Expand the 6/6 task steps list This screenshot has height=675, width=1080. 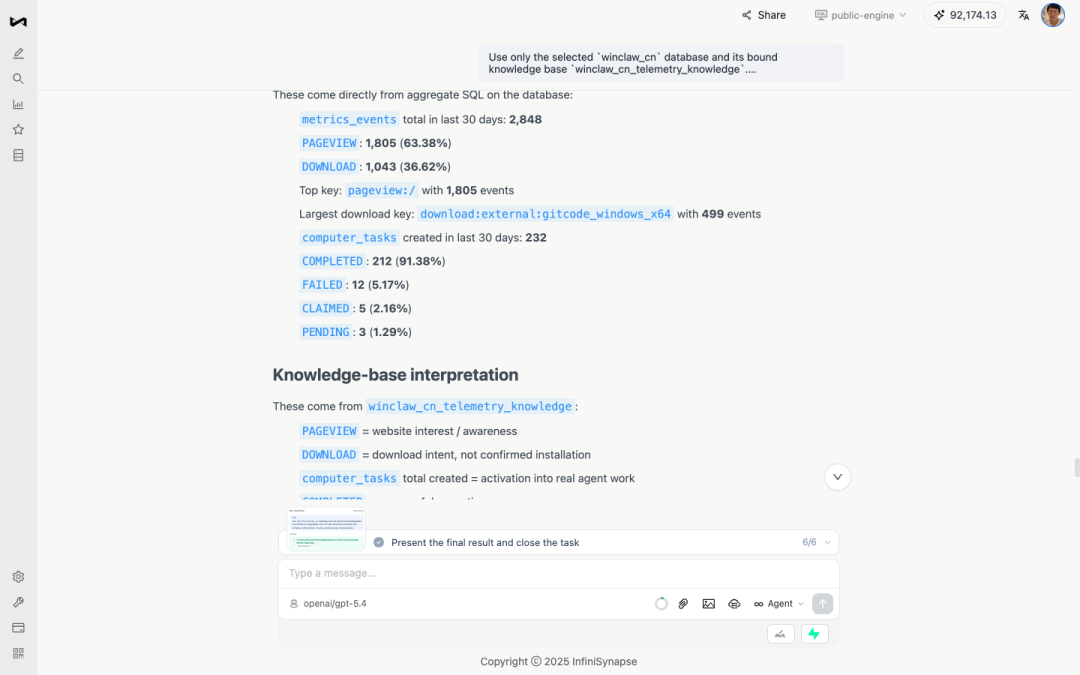[x=817, y=543]
